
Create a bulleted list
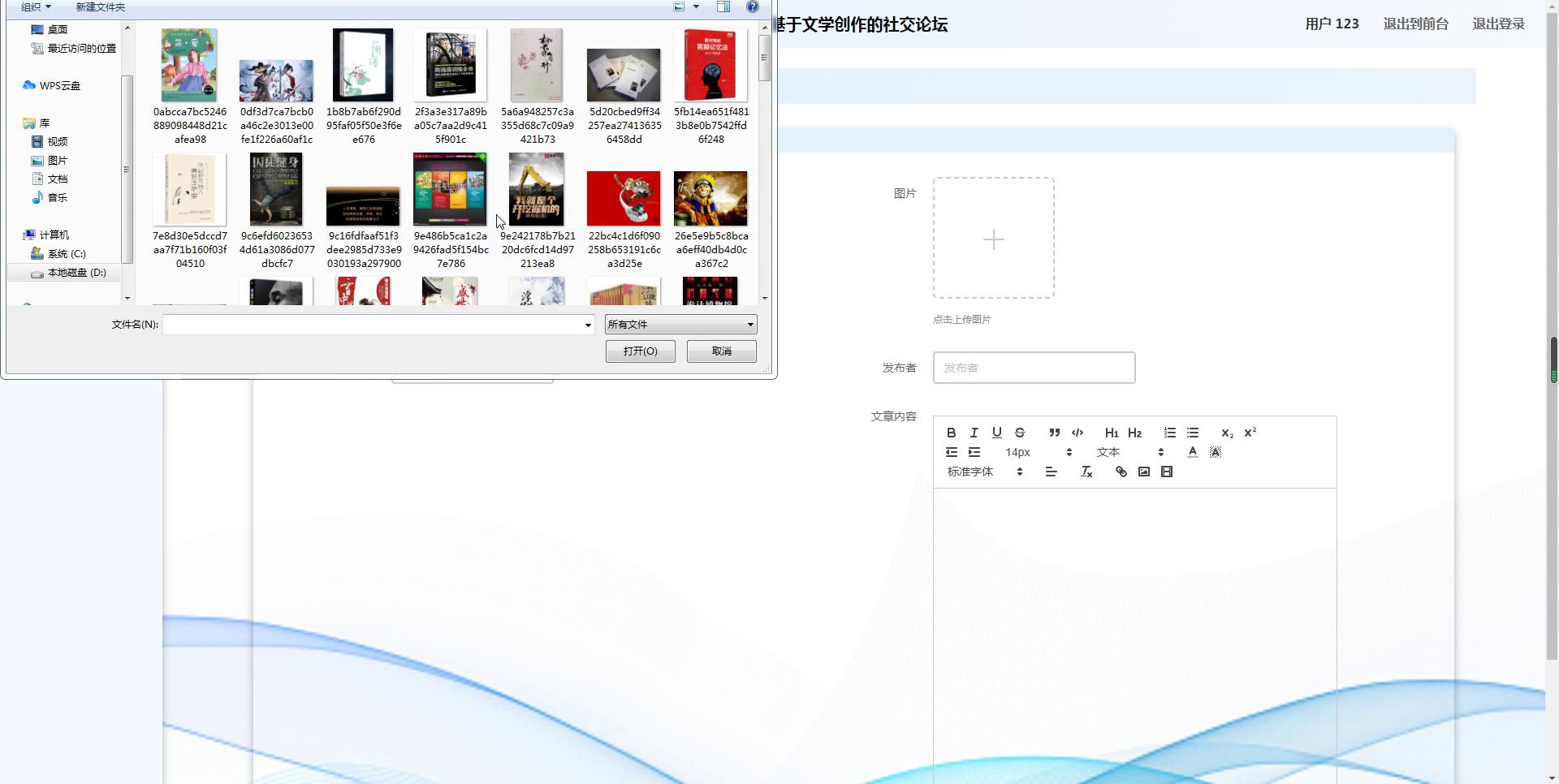tap(1192, 433)
